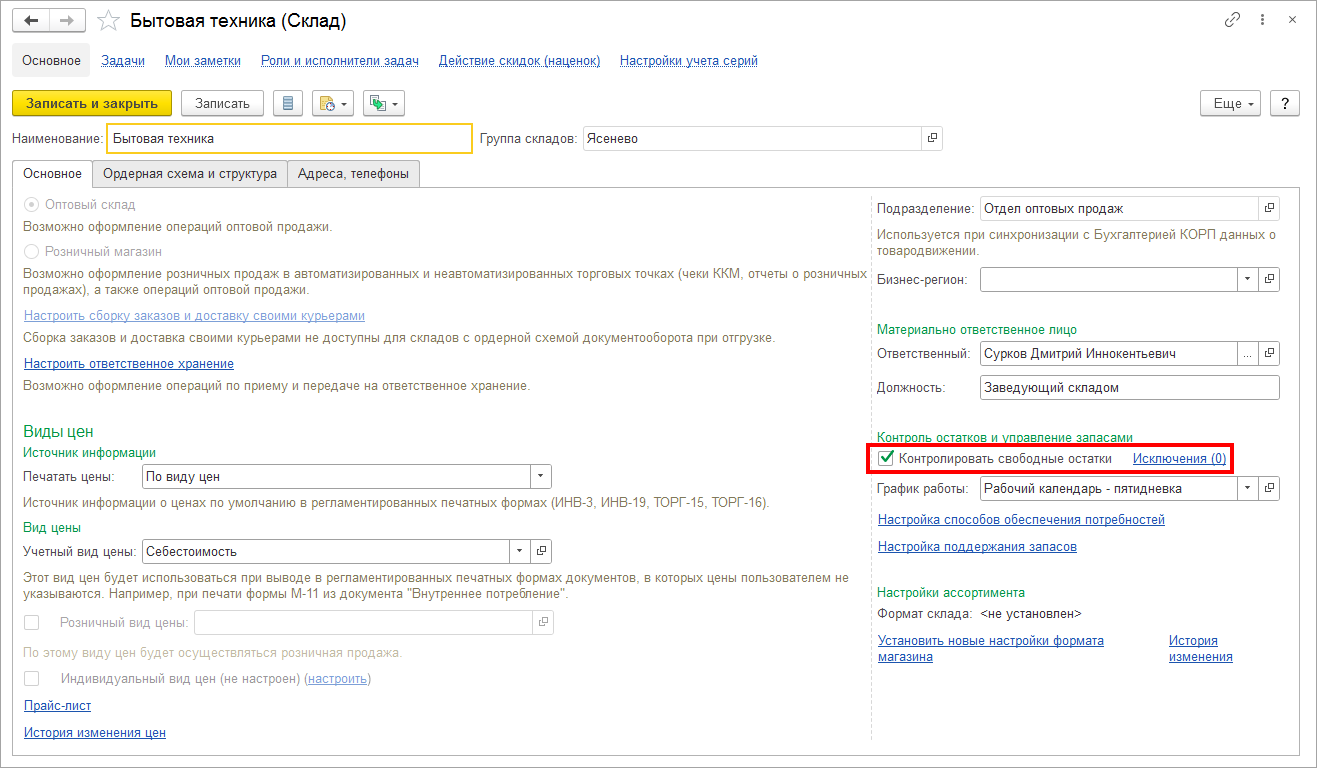The height and width of the screenshot is (768, 1317).
Task: Toggle Индивидуальный вид цен checkbox
Action: pos(32,678)
